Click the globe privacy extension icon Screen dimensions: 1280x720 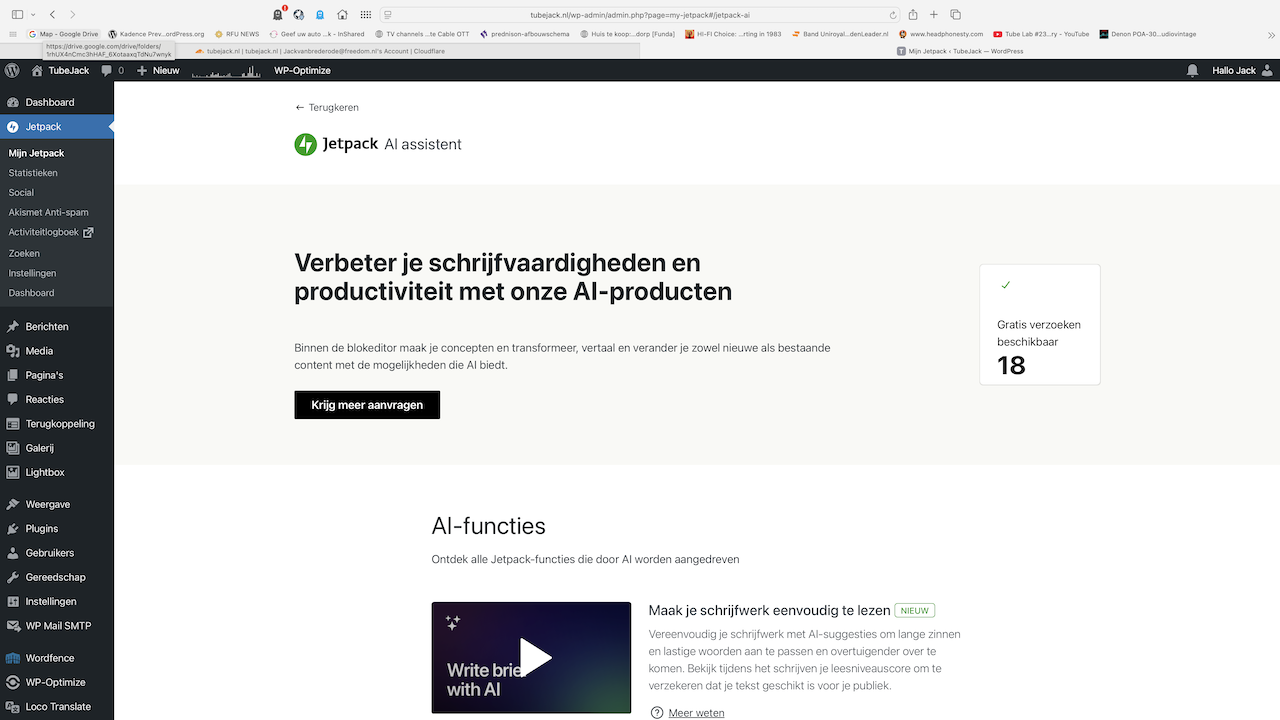click(x=298, y=15)
